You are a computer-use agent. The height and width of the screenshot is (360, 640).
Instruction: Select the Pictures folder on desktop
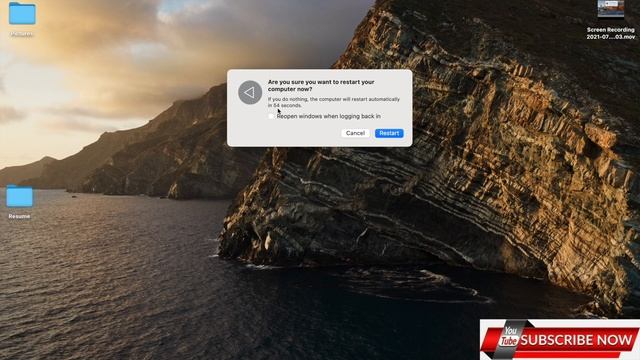pyautogui.click(x=22, y=13)
